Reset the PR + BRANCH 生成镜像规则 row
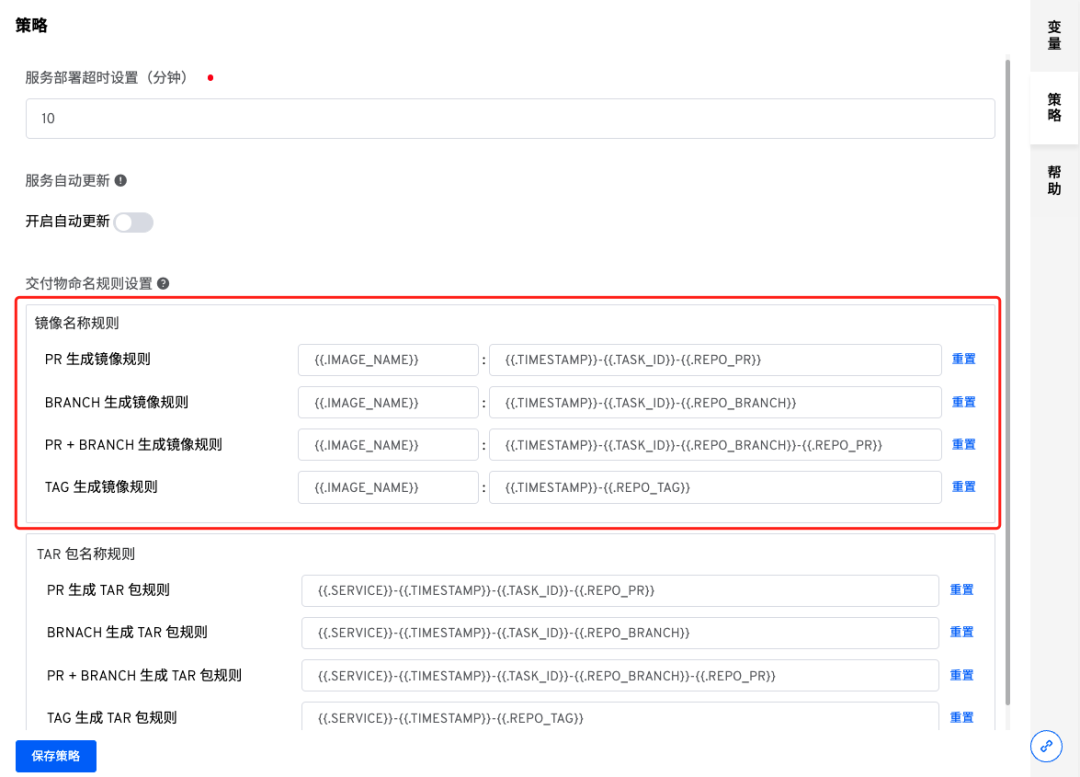Screen dimensions: 1080x777 [964, 444]
